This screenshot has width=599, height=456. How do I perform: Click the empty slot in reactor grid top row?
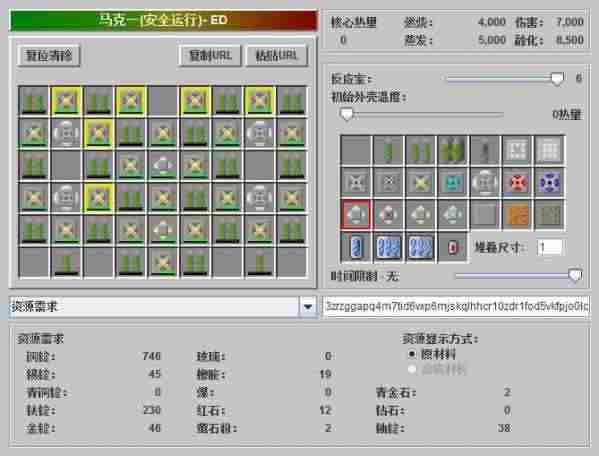[163, 100]
